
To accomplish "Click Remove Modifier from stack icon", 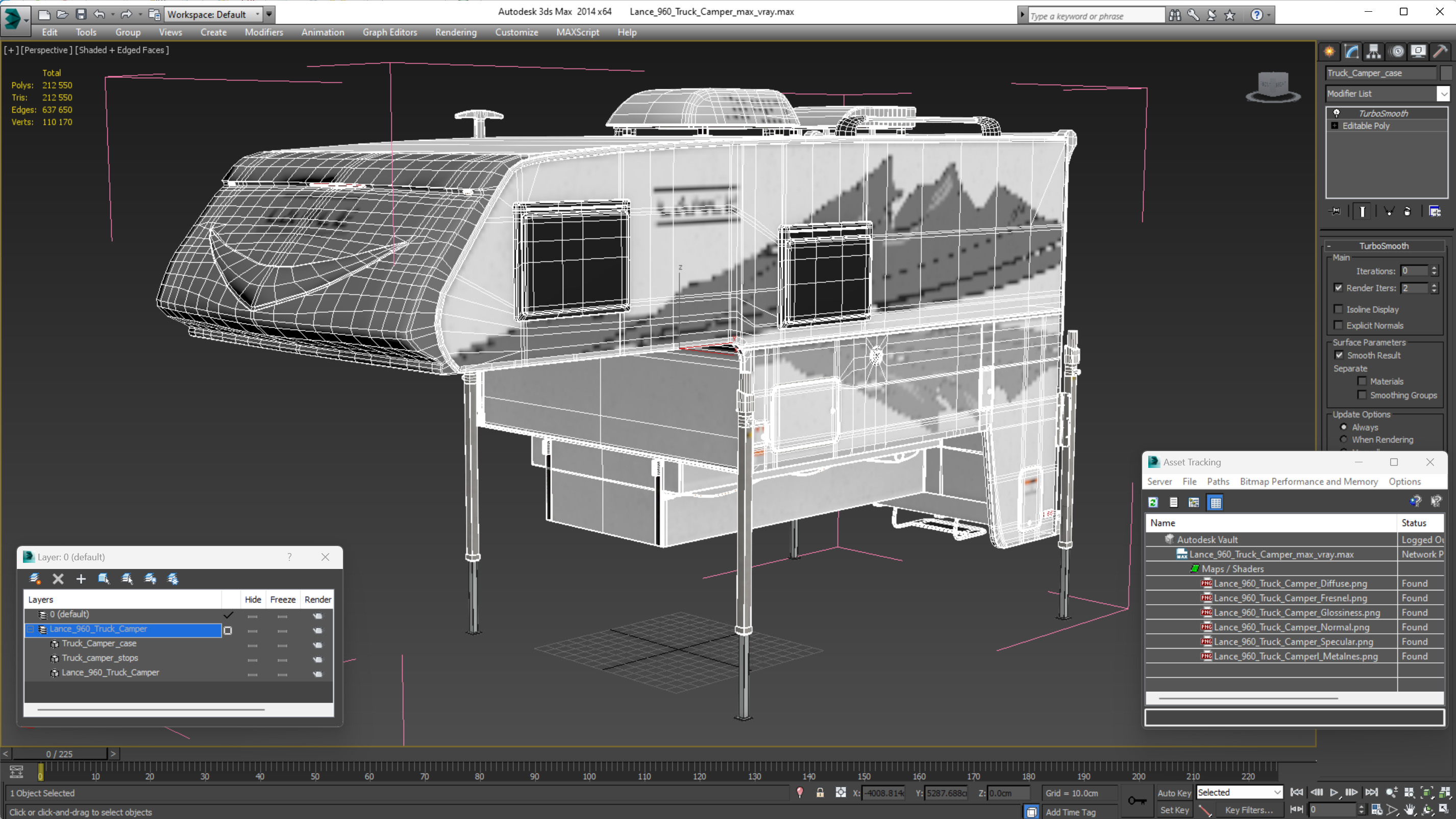I will pos(1408,211).
